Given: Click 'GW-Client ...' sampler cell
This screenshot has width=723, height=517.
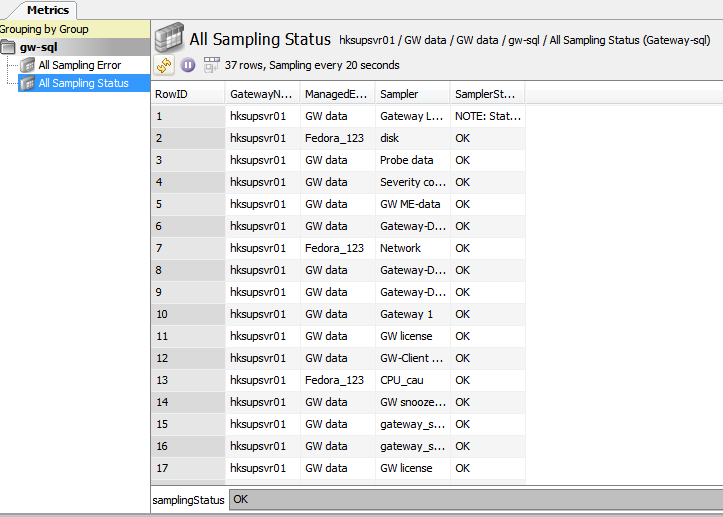Looking at the screenshot, I should click(413, 358).
